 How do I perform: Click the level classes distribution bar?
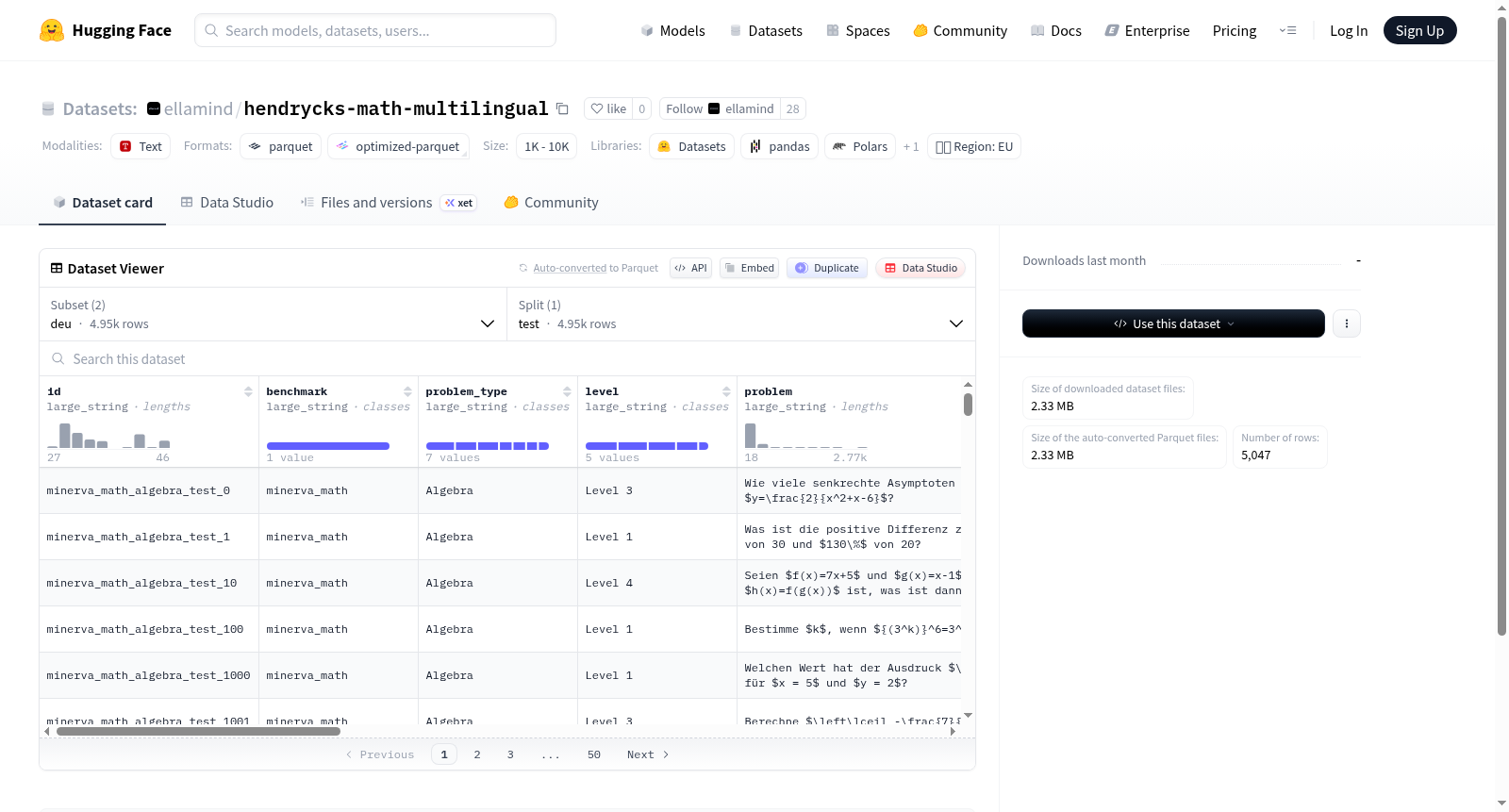(647, 446)
